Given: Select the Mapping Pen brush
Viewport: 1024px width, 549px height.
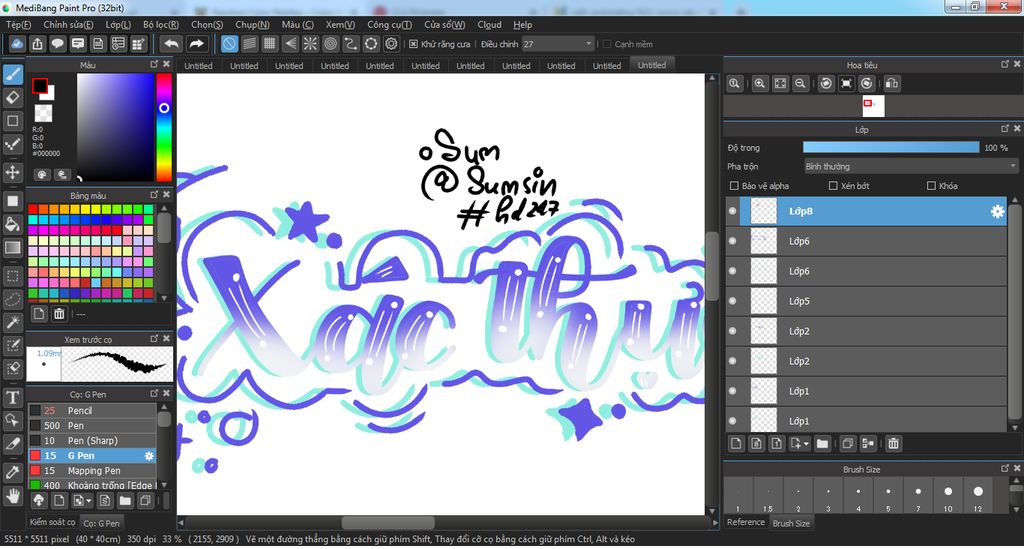Looking at the screenshot, I should click(92, 471).
